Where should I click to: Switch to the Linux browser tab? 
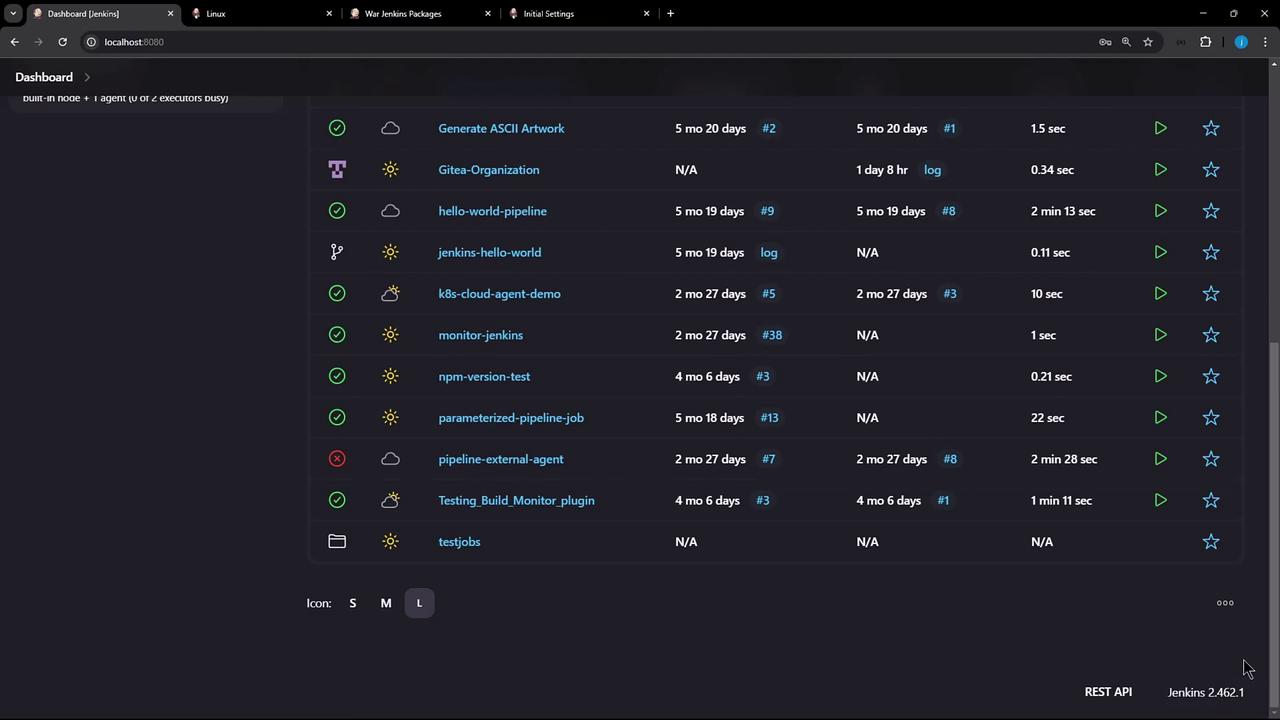tap(260, 14)
